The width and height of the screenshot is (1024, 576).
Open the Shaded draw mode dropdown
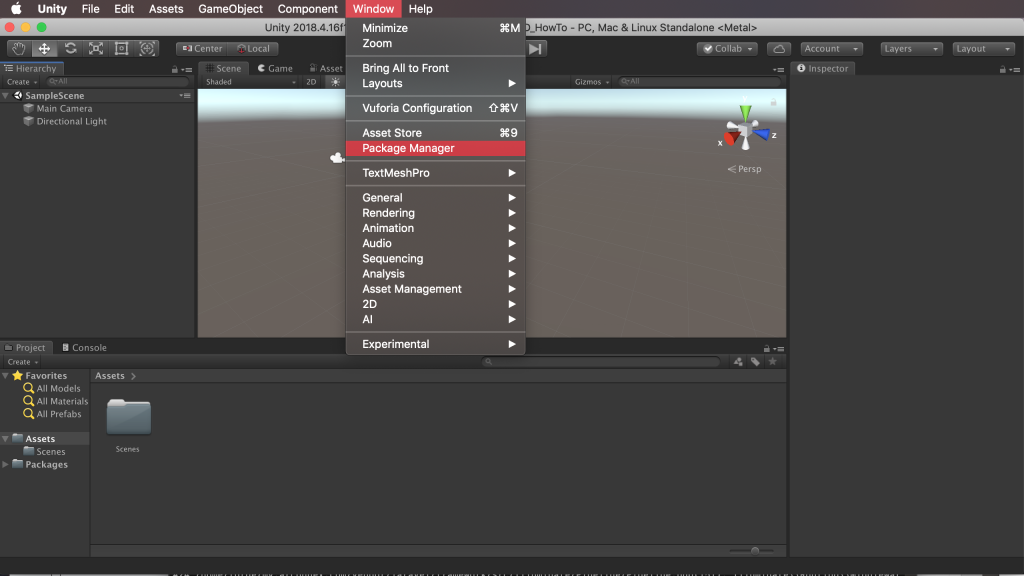(x=250, y=82)
